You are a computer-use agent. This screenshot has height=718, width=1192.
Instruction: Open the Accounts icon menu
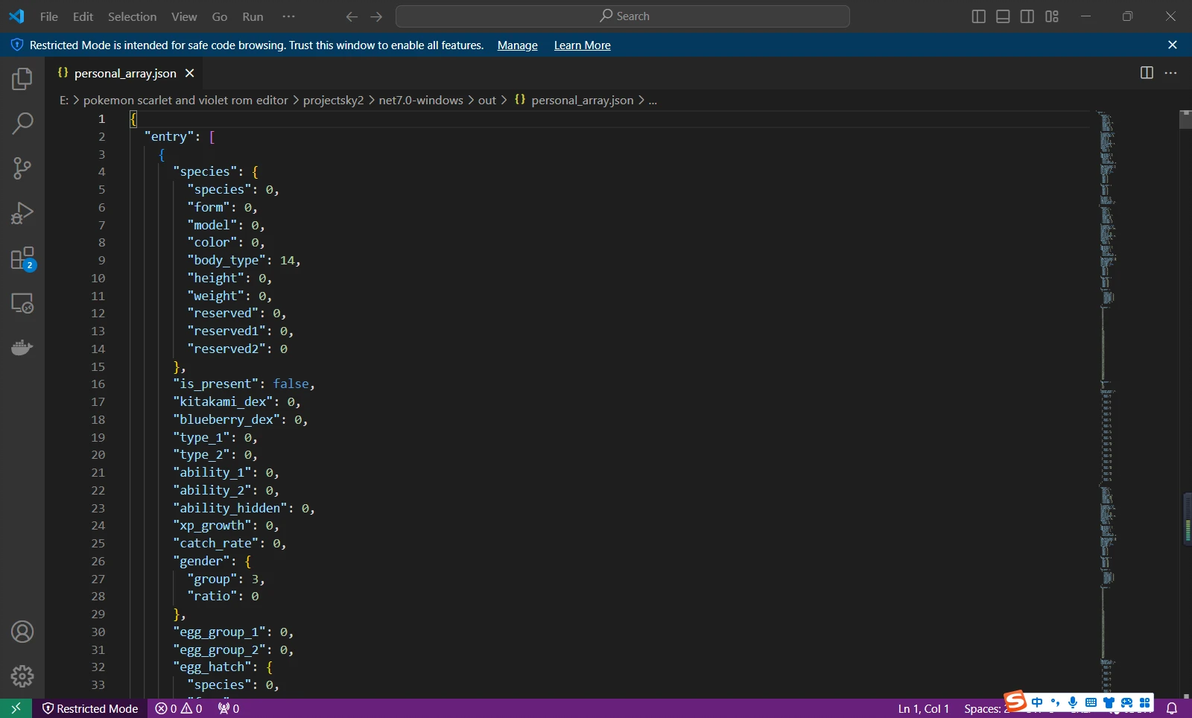[x=22, y=631]
